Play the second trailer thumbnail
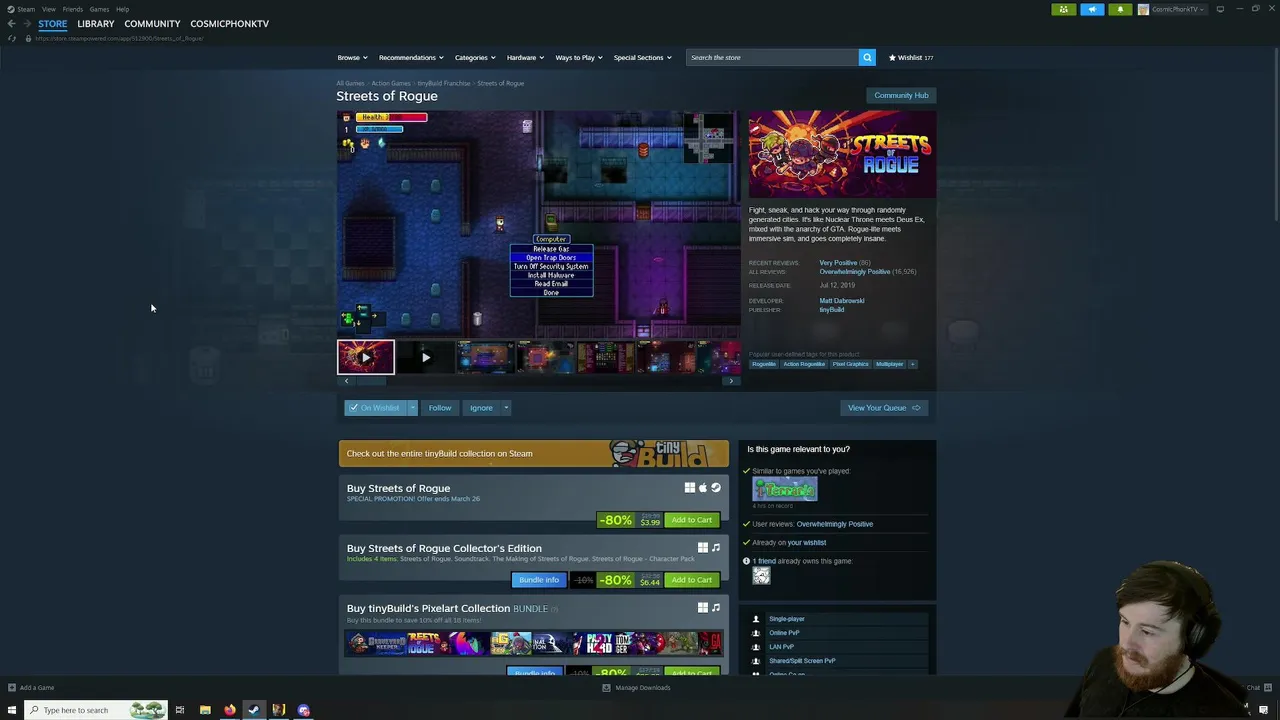This screenshot has height=720, width=1280. coord(426,357)
